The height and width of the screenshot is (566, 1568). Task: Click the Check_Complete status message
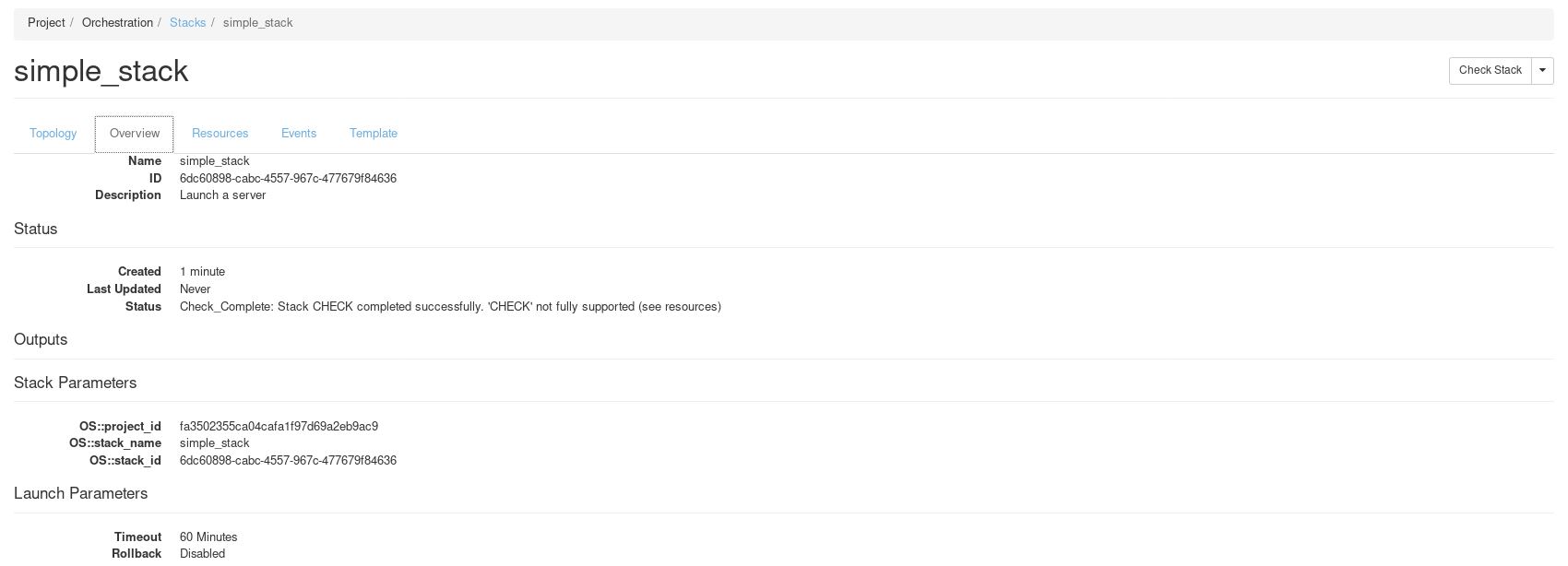tap(450, 307)
